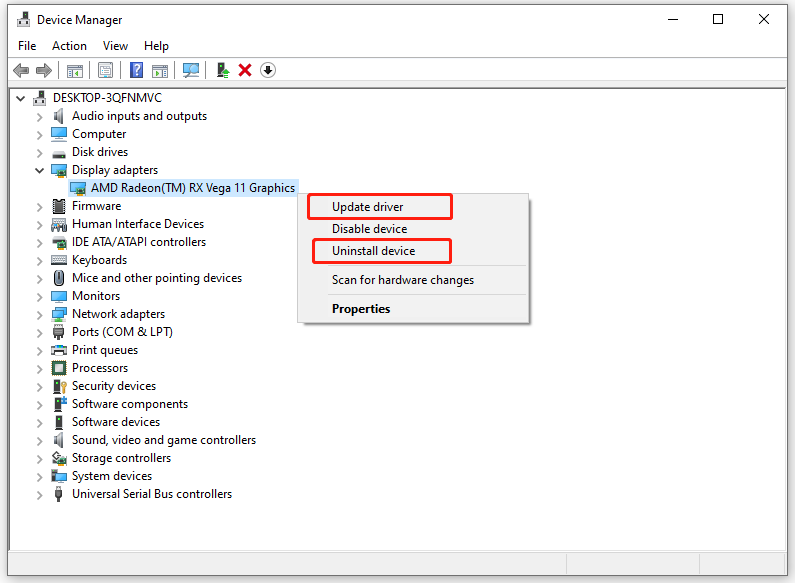Click the Audio inputs and outputs speaker icon

tap(59, 116)
